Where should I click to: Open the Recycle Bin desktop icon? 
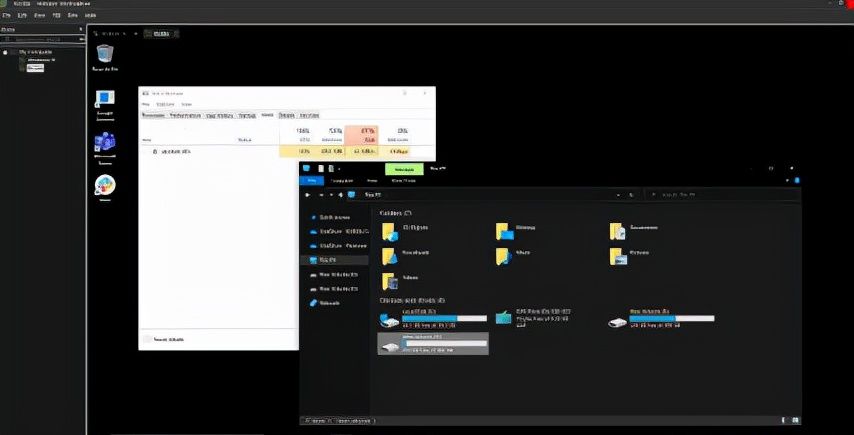pos(105,56)
